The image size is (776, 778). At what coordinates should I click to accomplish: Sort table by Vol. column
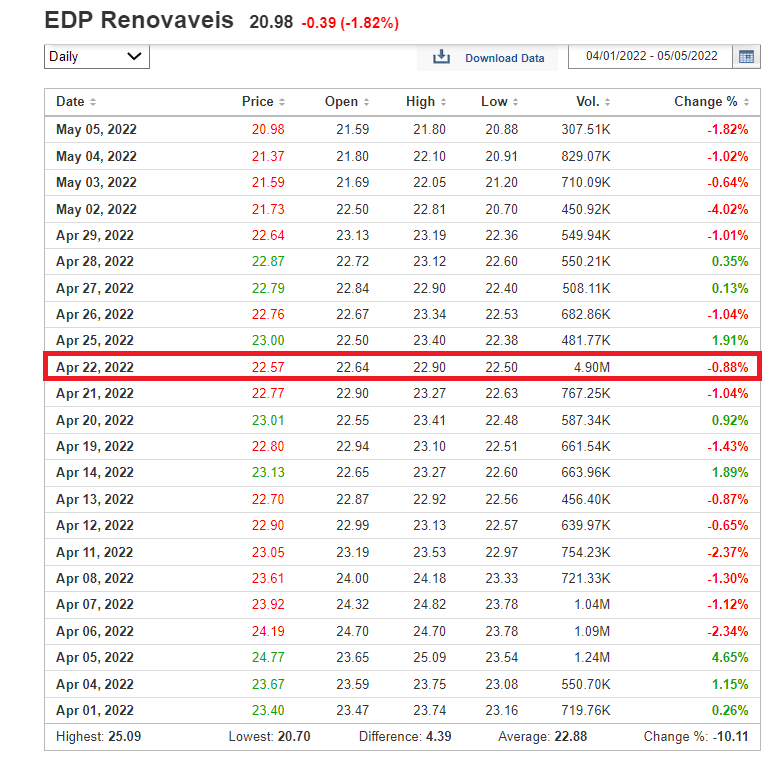tap(593, 102)
